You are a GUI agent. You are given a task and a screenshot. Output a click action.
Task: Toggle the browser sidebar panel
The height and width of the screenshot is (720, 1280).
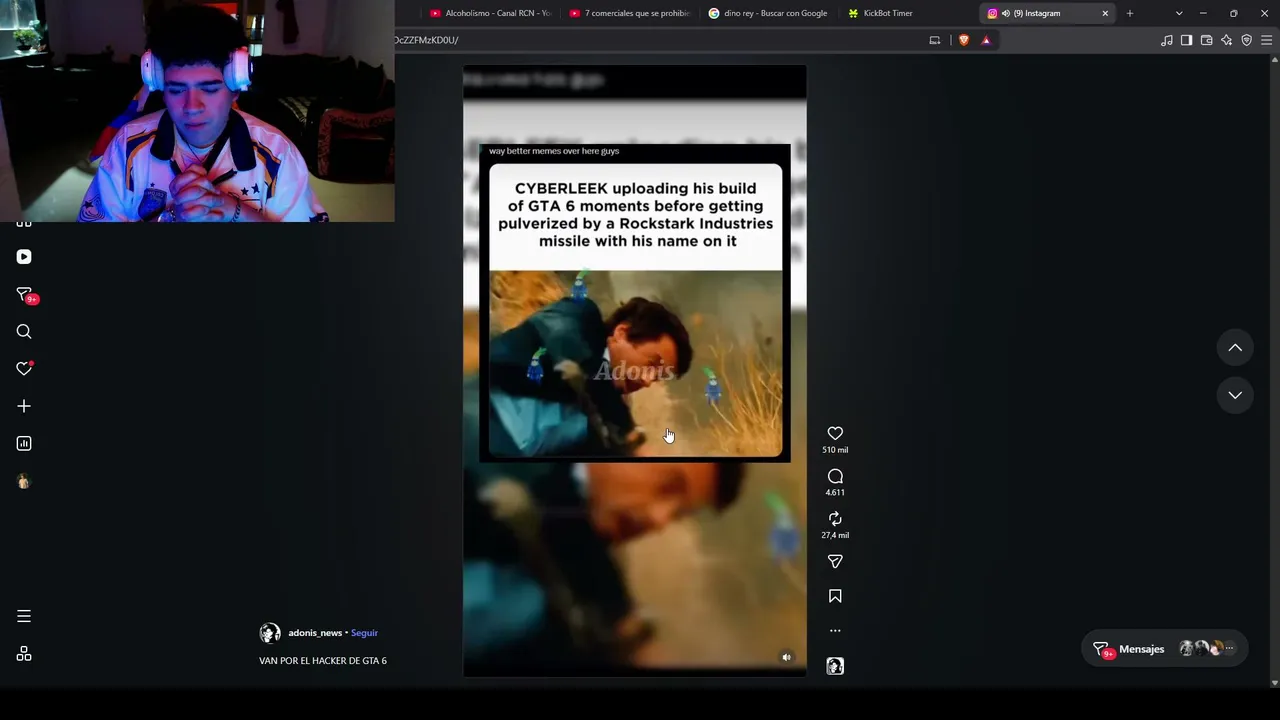click(x=1187, y=40)
